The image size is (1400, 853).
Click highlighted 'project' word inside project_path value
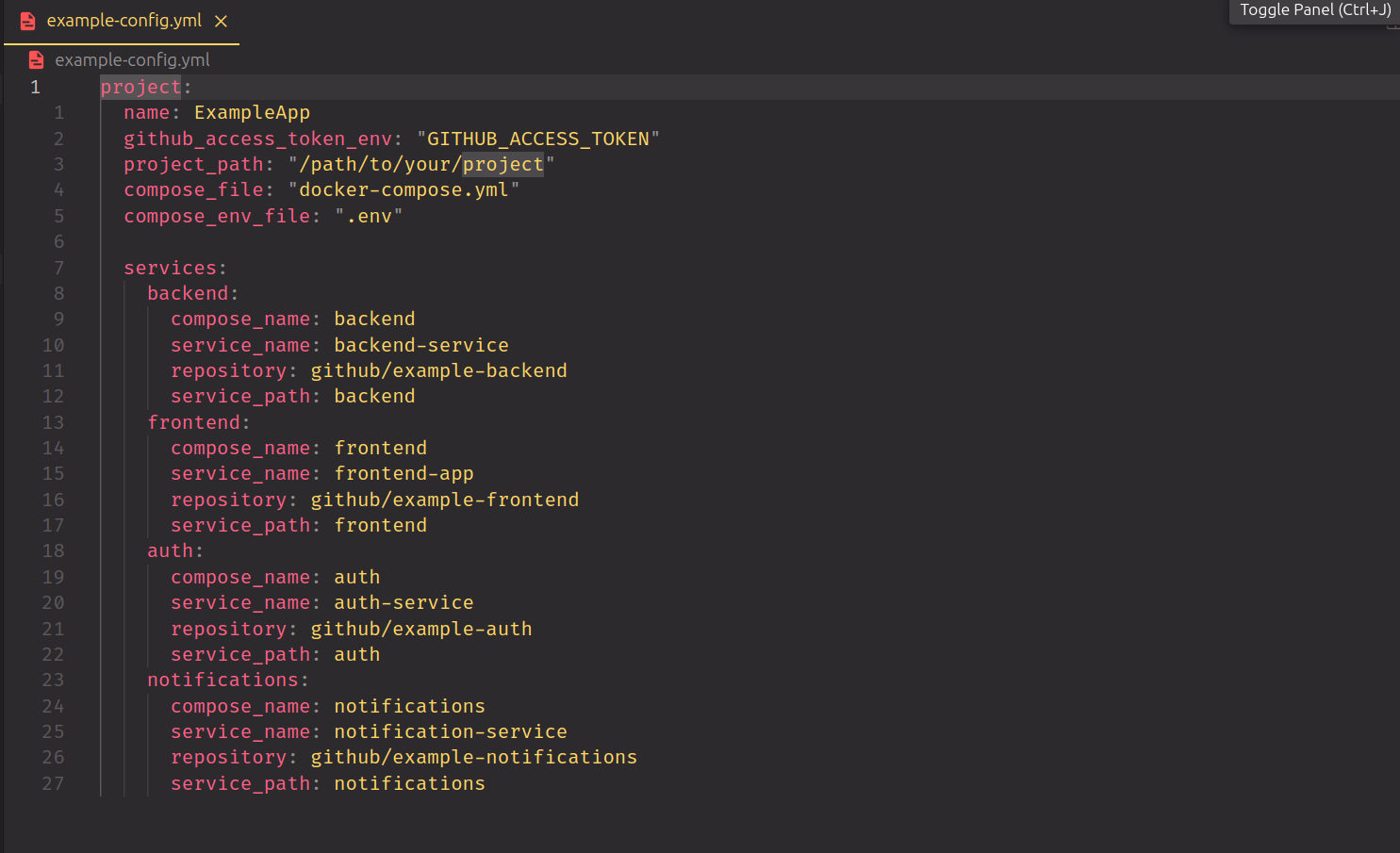[502, 164]
